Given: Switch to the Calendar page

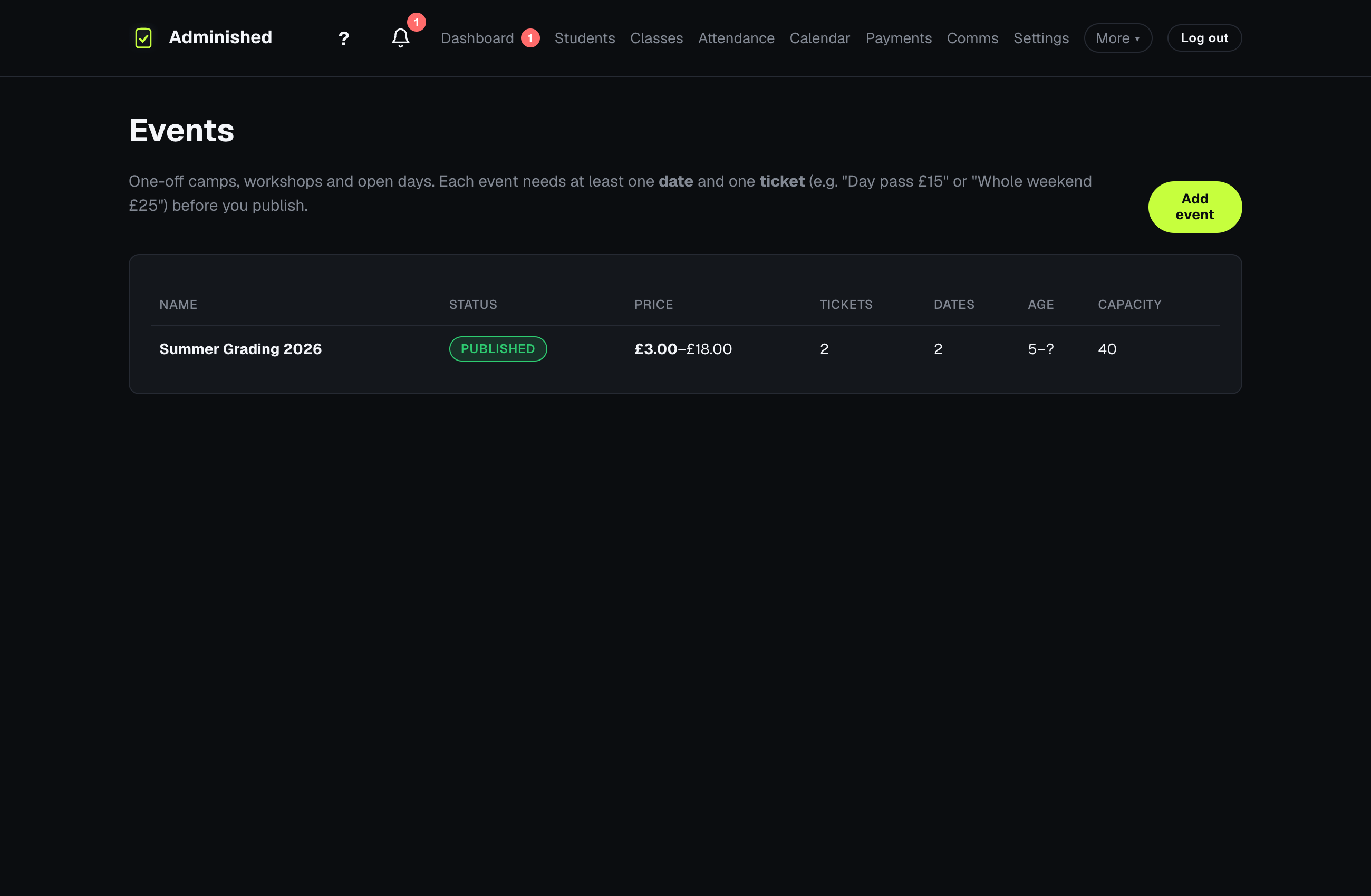Looking at the screenshot, I should tap(820, 38).
